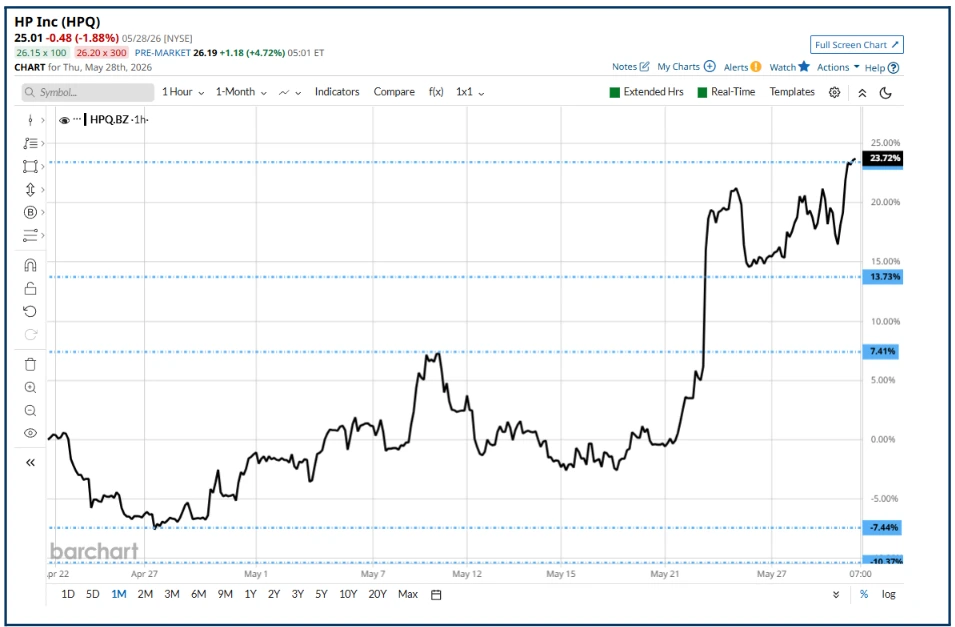Open the HPQ.BZ series three-dot menu
This screenshot has width=955, height=627.
coord(77,119)
